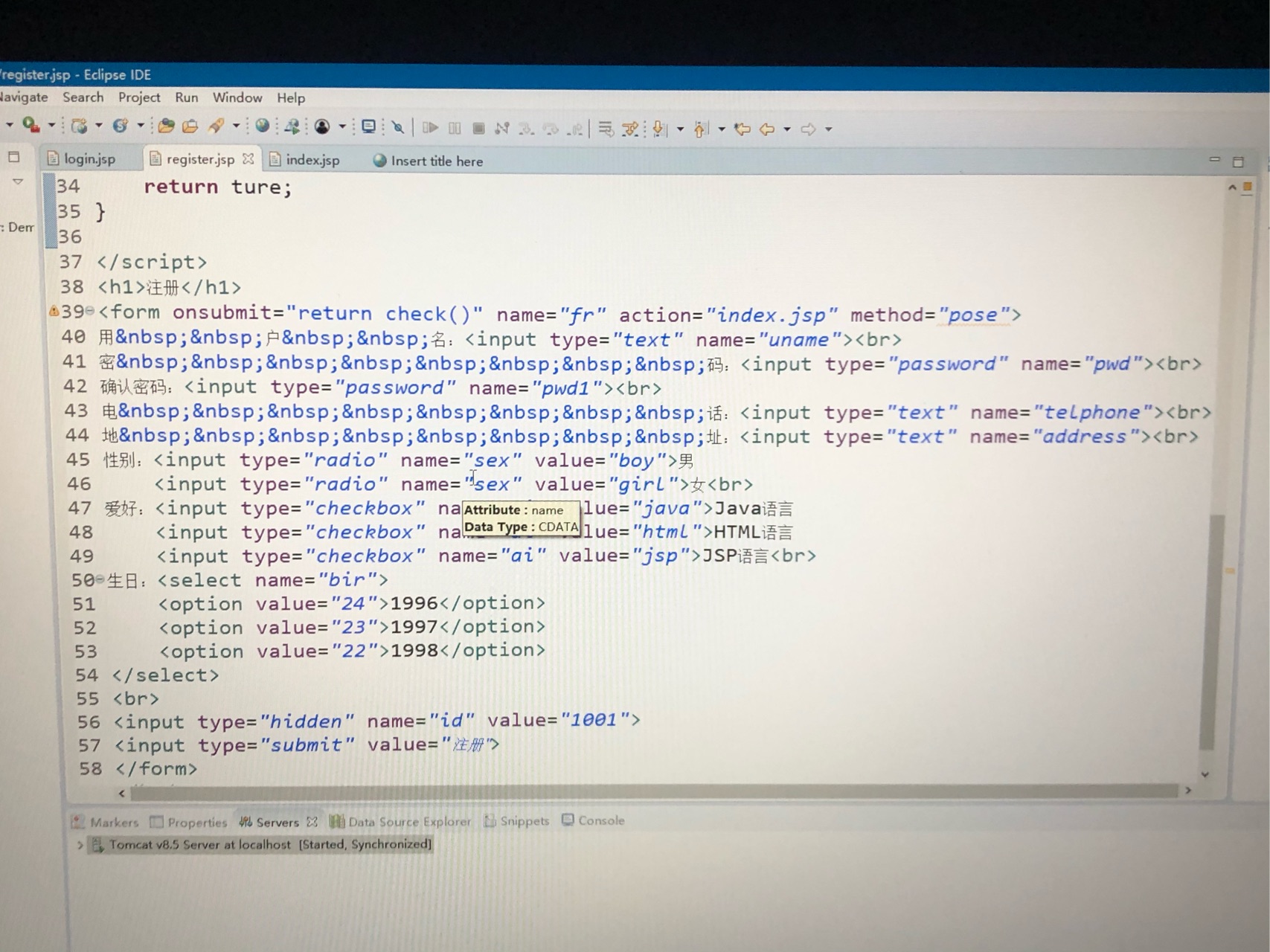
Task: Collapse the select tag fold on line 50
Action: 100,579
